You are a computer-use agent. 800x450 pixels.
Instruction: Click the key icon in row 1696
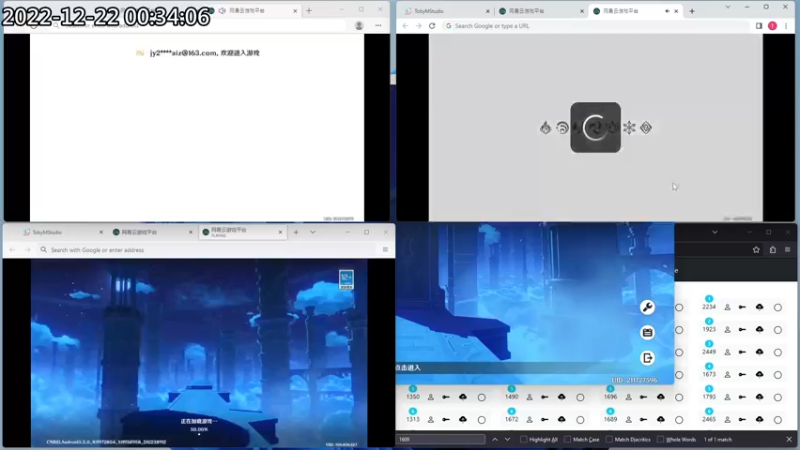coord(643,397)
